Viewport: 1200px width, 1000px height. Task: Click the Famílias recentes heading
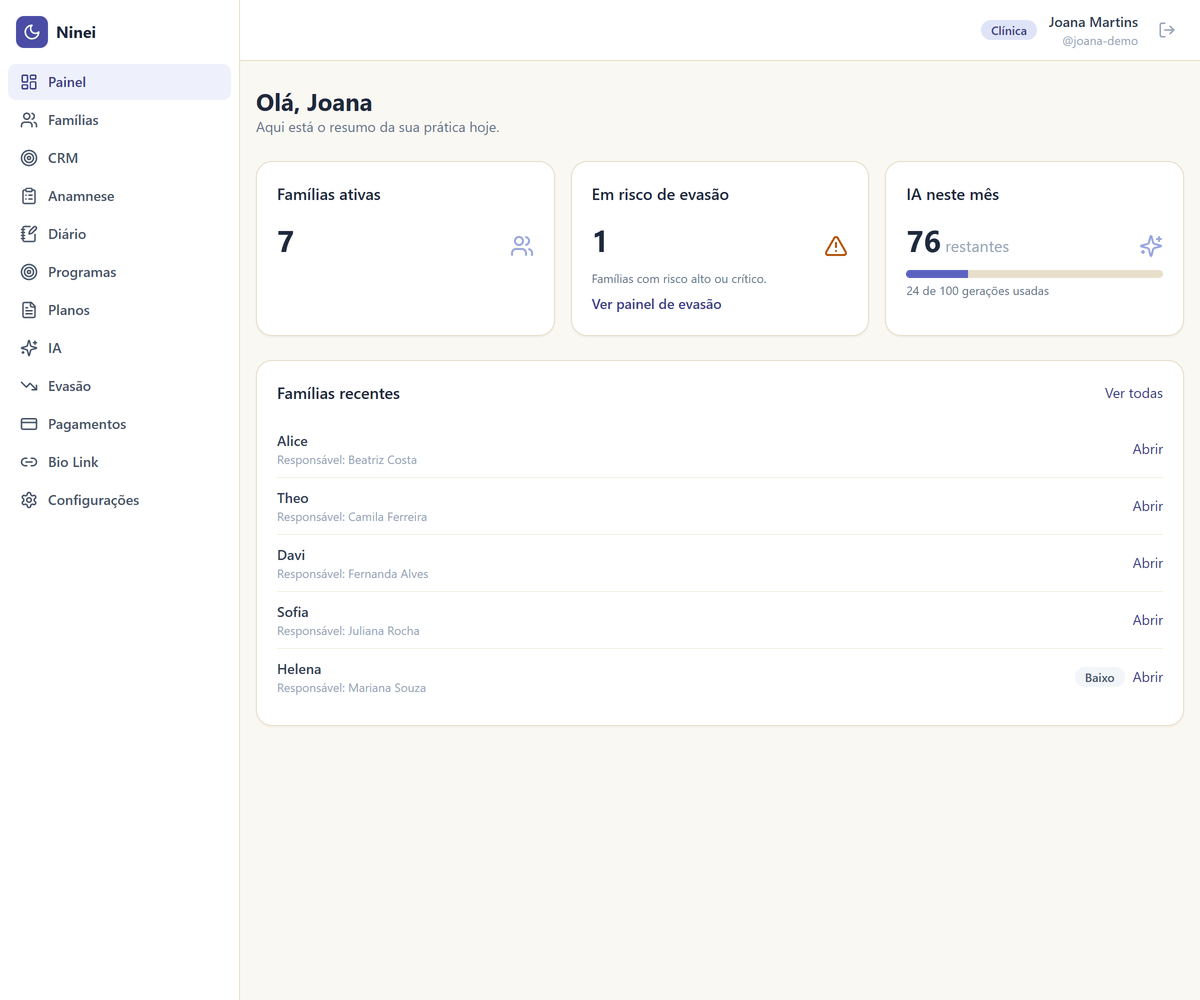coord(338,393)
